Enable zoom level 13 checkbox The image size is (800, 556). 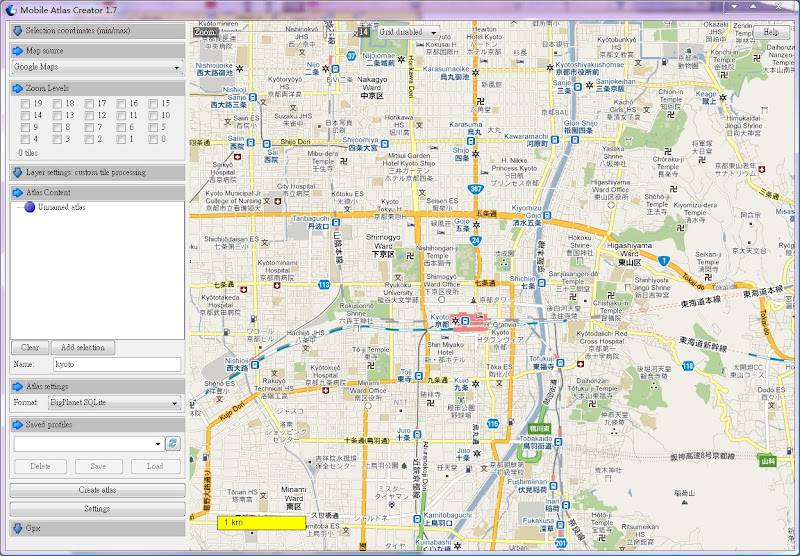click(x=57, y=116)
